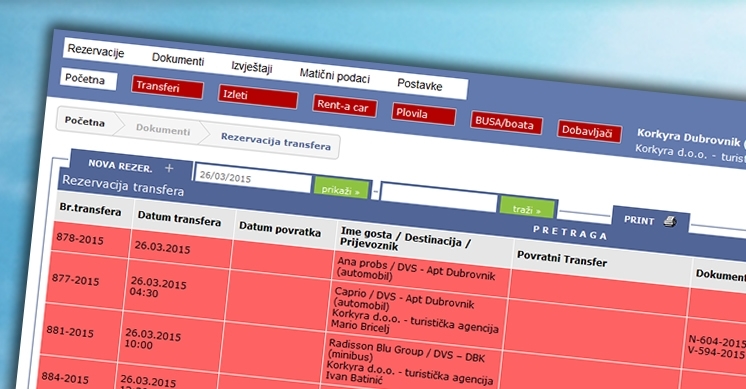Select transfer number 884-2015
This screenshot has height=389, width=746.
pos(65,378)
